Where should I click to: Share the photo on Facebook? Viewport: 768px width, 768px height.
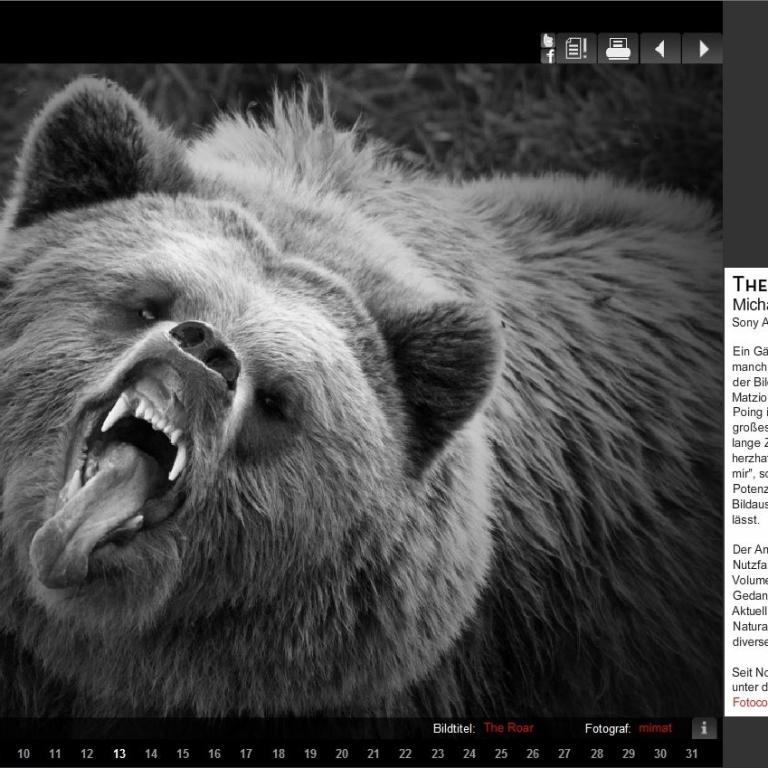pos(548,57)
